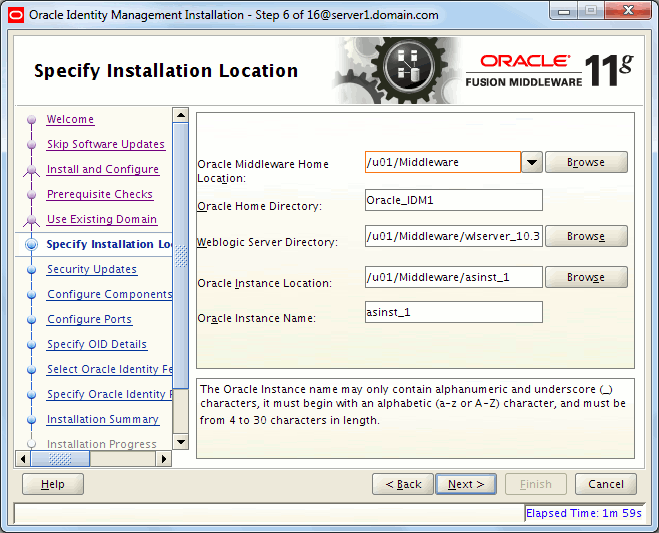Close the installer window
The width and height of the screenshot is (659, 533).
[628, 11]
